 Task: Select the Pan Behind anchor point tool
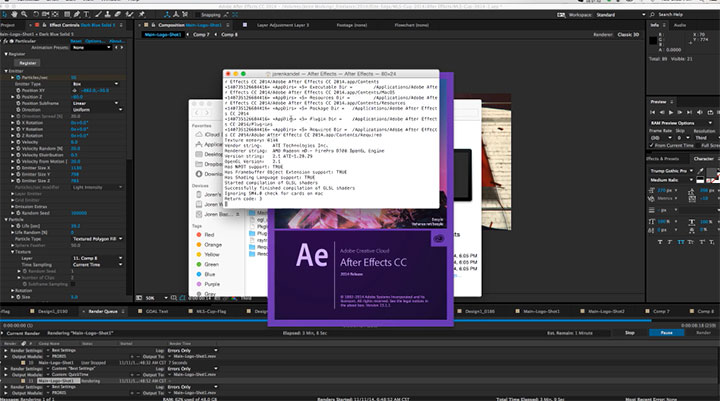point(56,15)
